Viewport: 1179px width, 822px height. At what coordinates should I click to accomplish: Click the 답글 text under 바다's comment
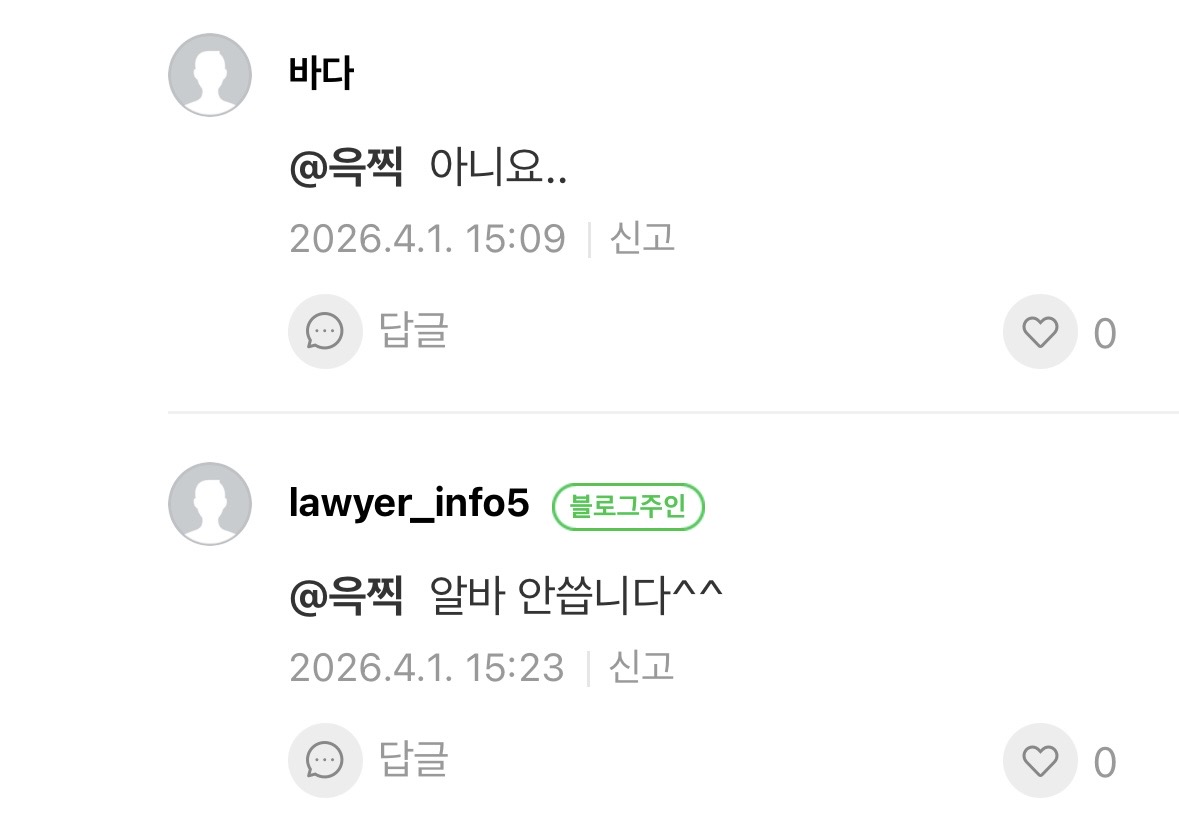tap(414, 331)
